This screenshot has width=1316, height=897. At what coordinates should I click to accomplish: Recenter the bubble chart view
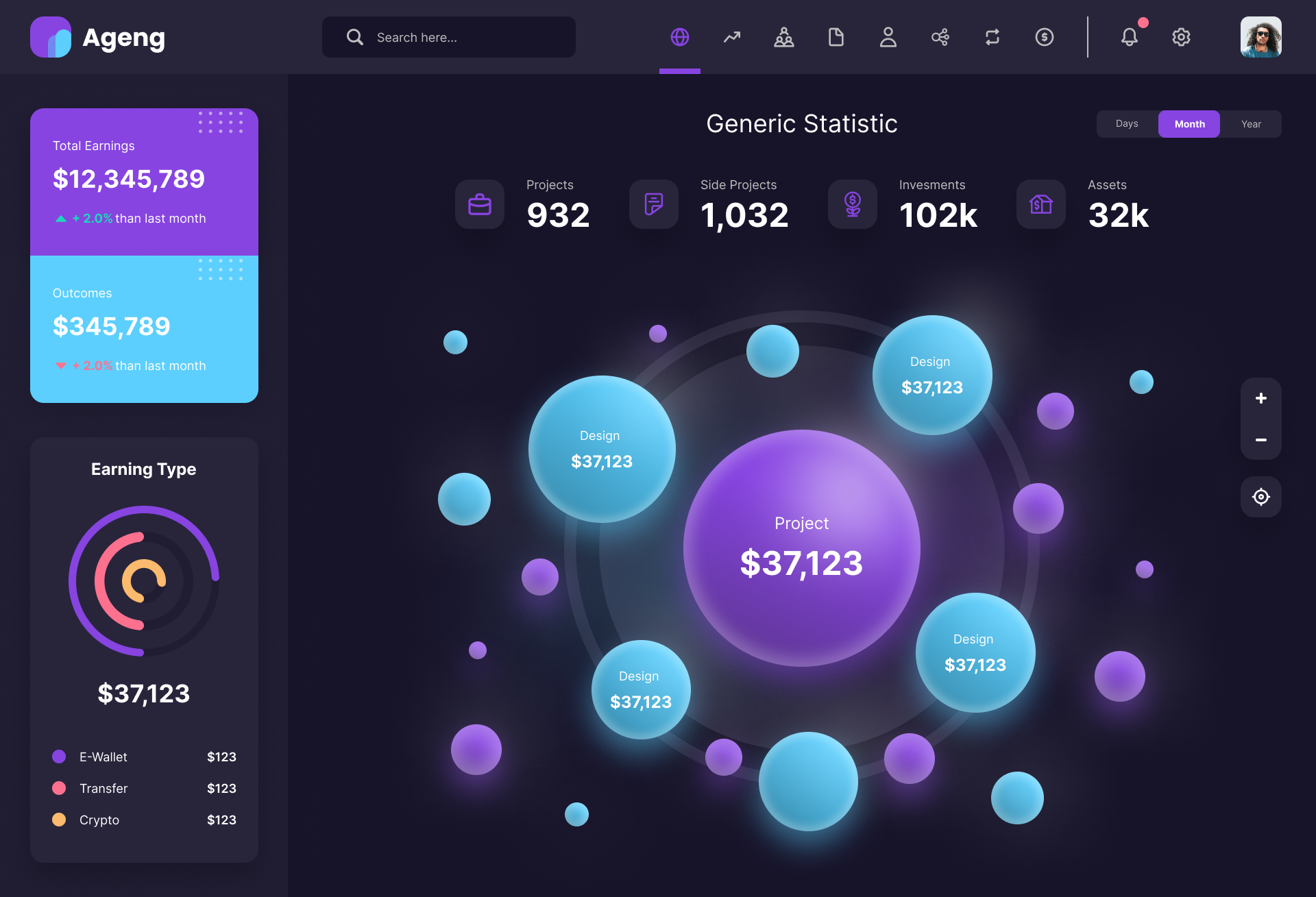1260,497
